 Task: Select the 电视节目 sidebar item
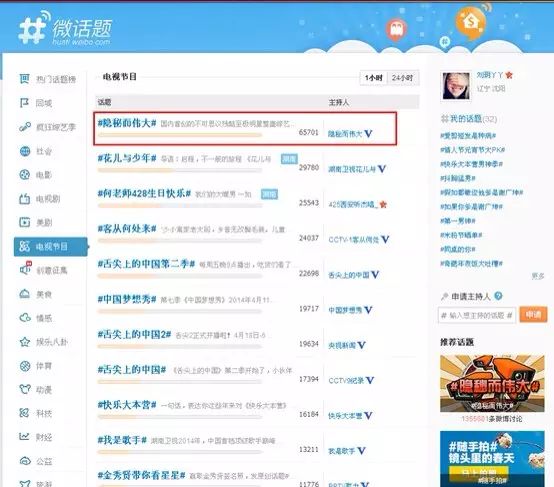pos(51,246)
